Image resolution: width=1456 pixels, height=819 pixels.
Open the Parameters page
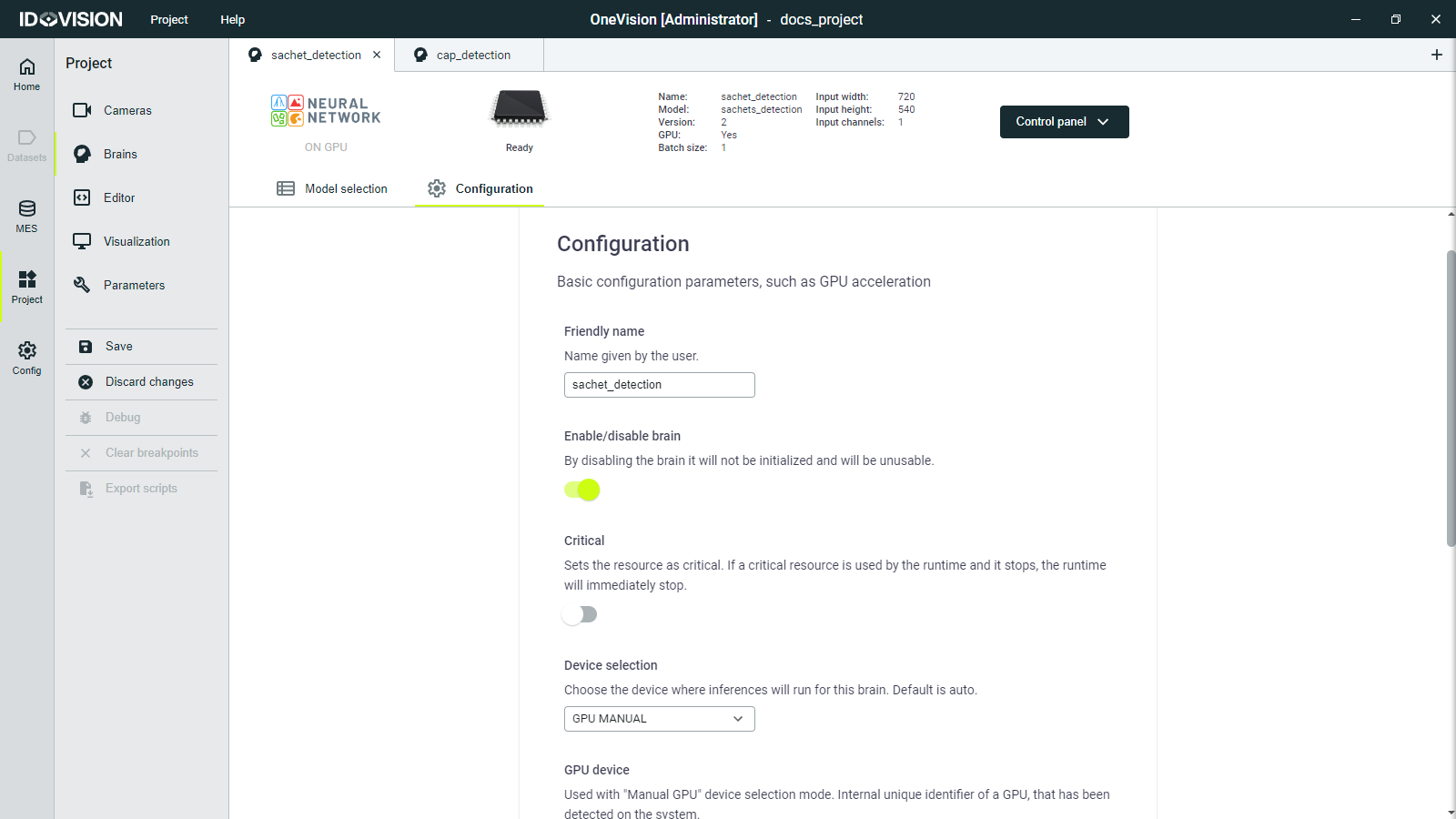pos(134,285)
